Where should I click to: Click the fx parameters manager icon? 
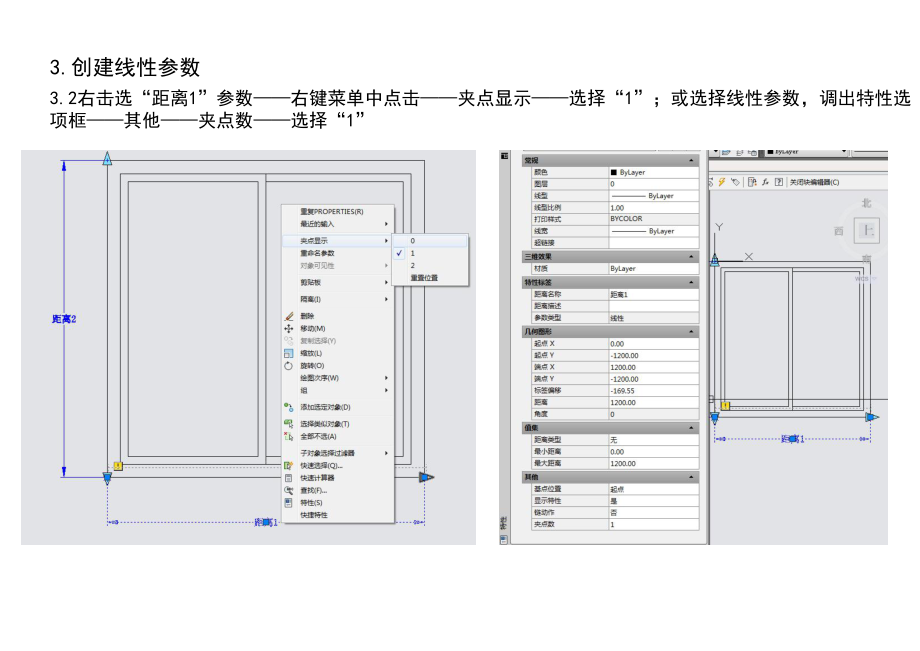(x=765, y=182)
